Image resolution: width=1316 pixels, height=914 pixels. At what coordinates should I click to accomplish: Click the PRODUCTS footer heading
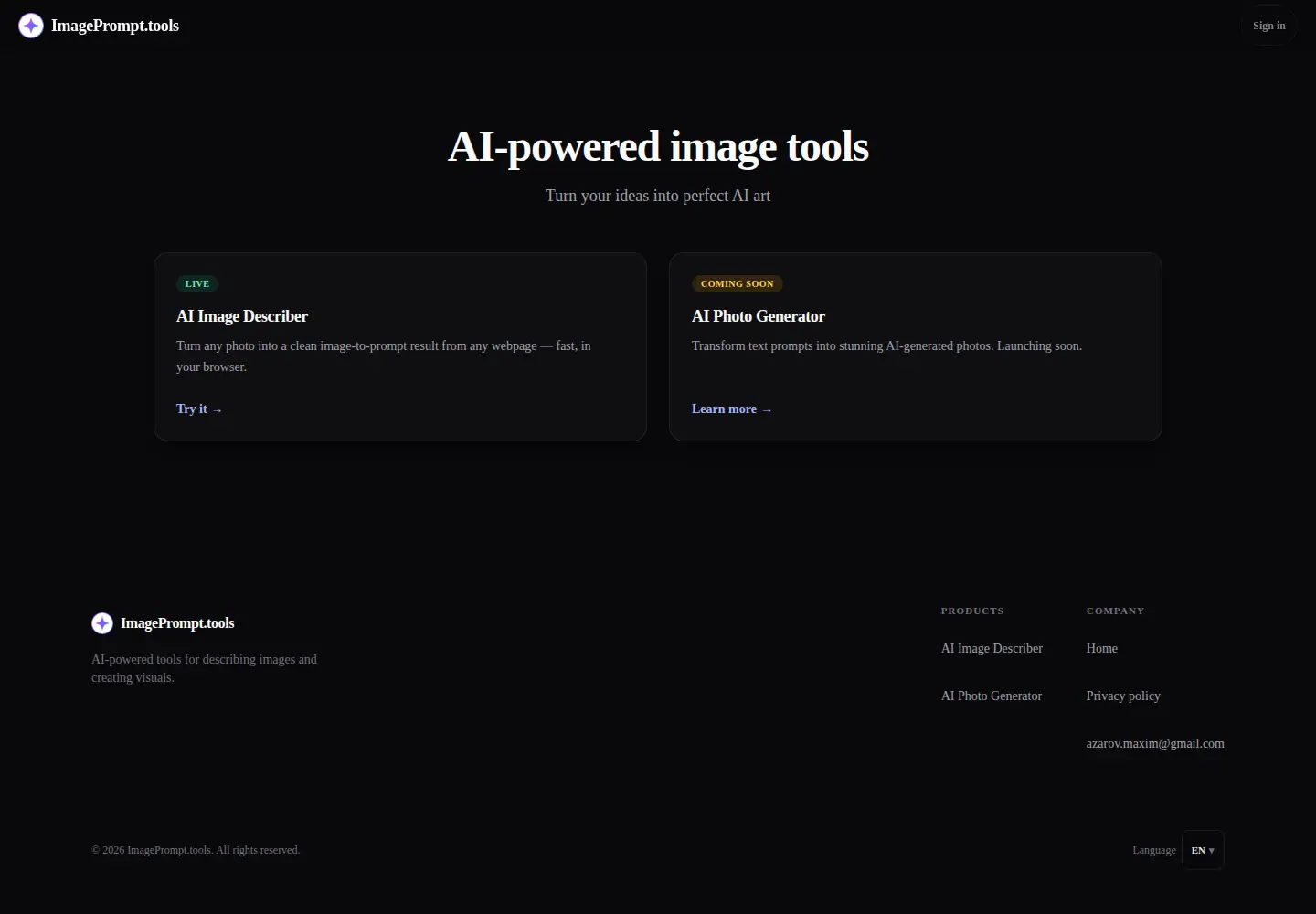(x=972, y=611)
